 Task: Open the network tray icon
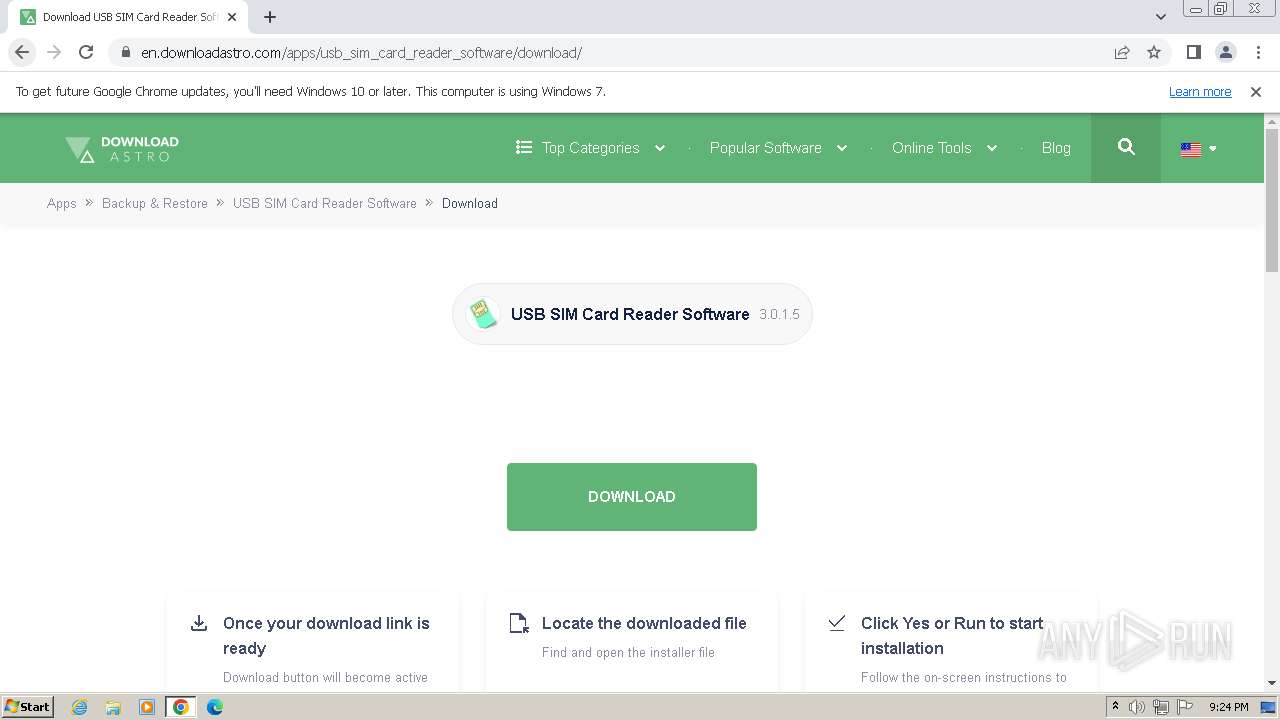tap(1161, 707)
